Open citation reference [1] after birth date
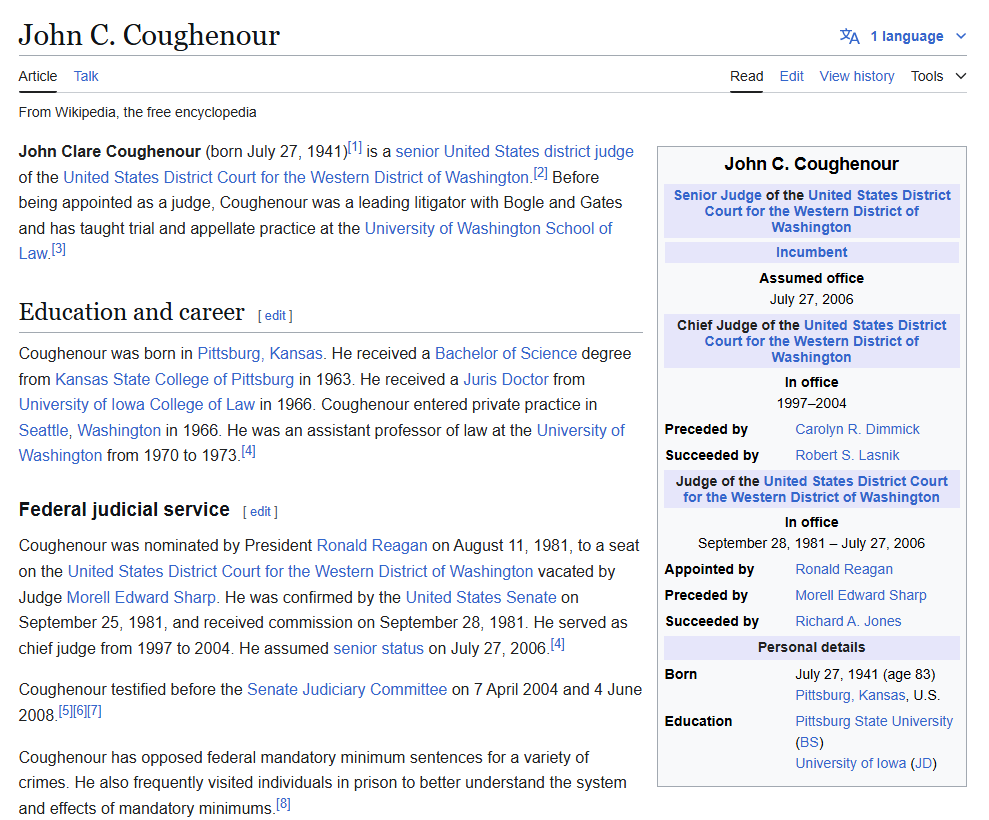This screenshot has width=989, height=820. pos(355,148)
